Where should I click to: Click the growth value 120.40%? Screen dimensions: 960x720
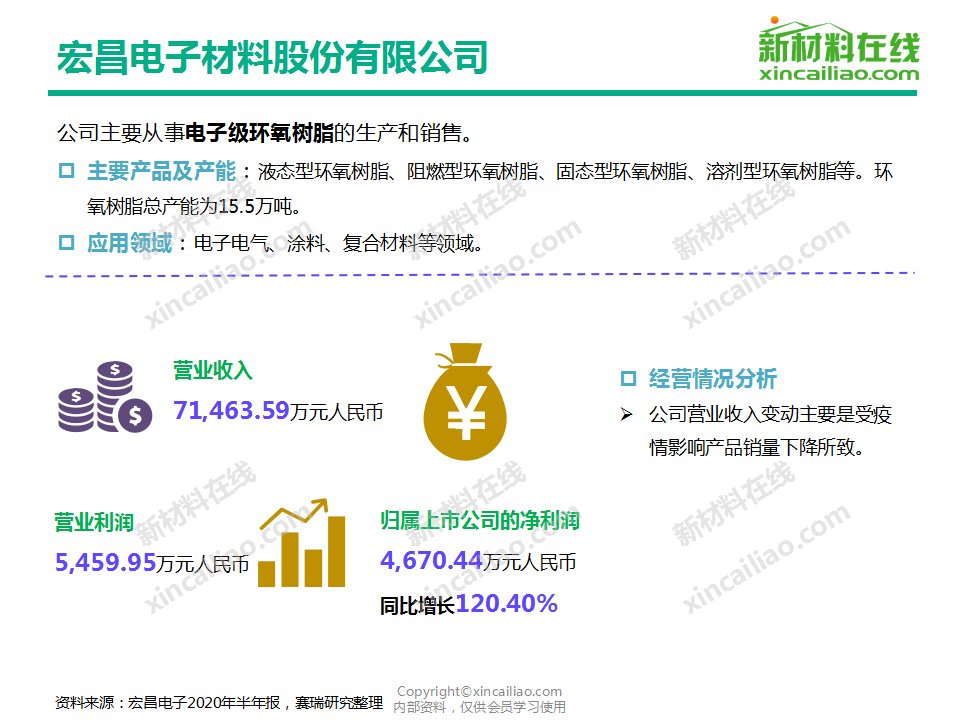click(507, 604)
